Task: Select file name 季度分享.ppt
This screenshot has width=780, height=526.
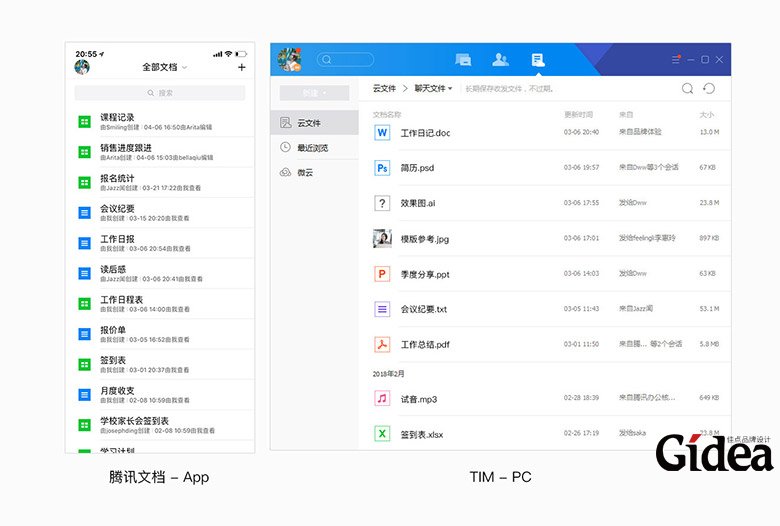Action: 425,274
